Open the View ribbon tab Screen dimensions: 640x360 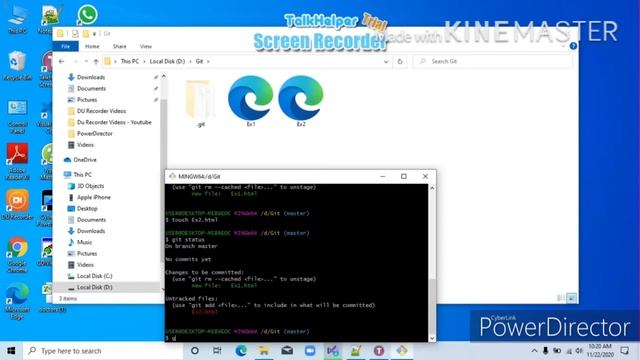[146, 47]
